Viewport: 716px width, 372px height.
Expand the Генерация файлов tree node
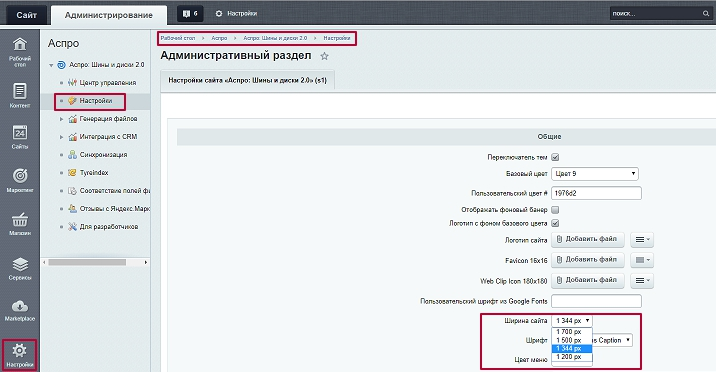coord(62,119)
